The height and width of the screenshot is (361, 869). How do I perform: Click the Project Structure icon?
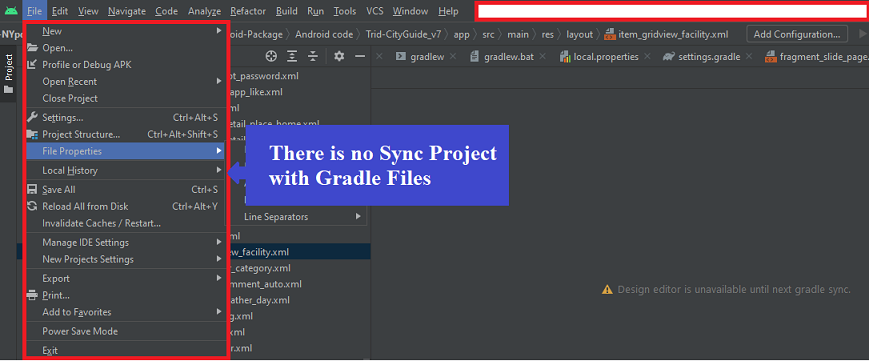33,134
